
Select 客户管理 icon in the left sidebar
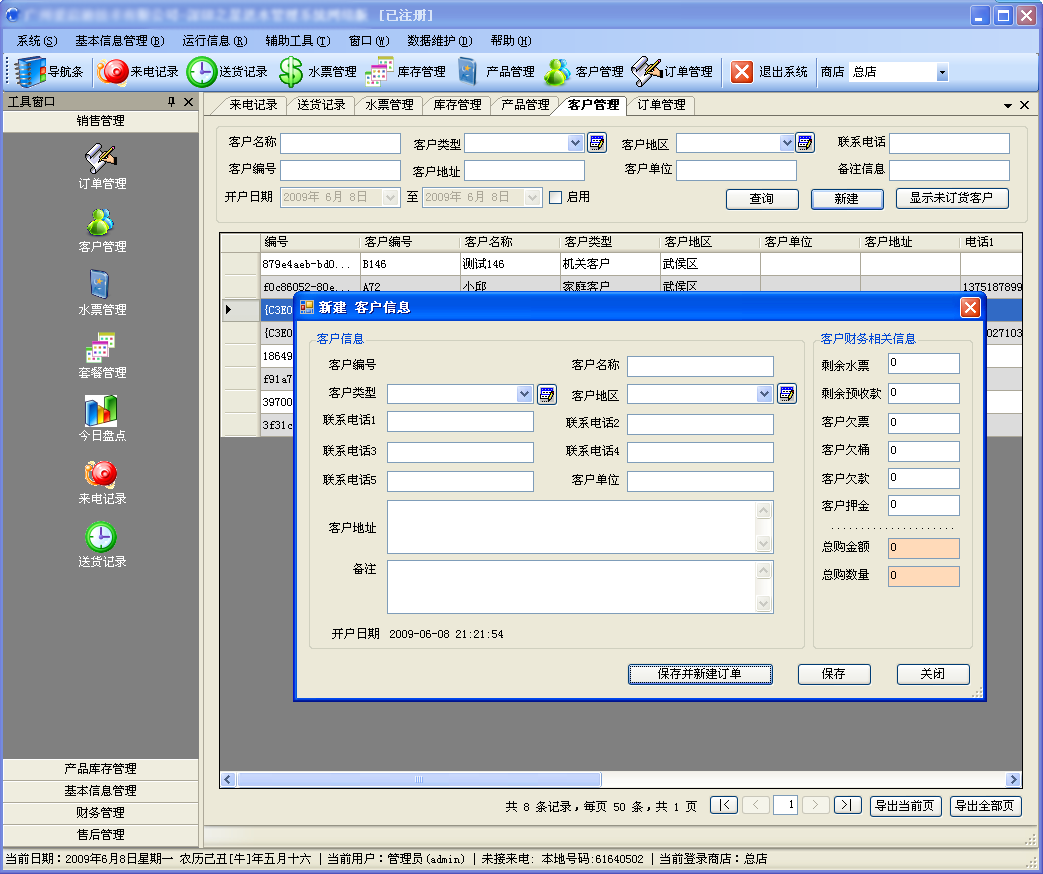click(101, 230)
